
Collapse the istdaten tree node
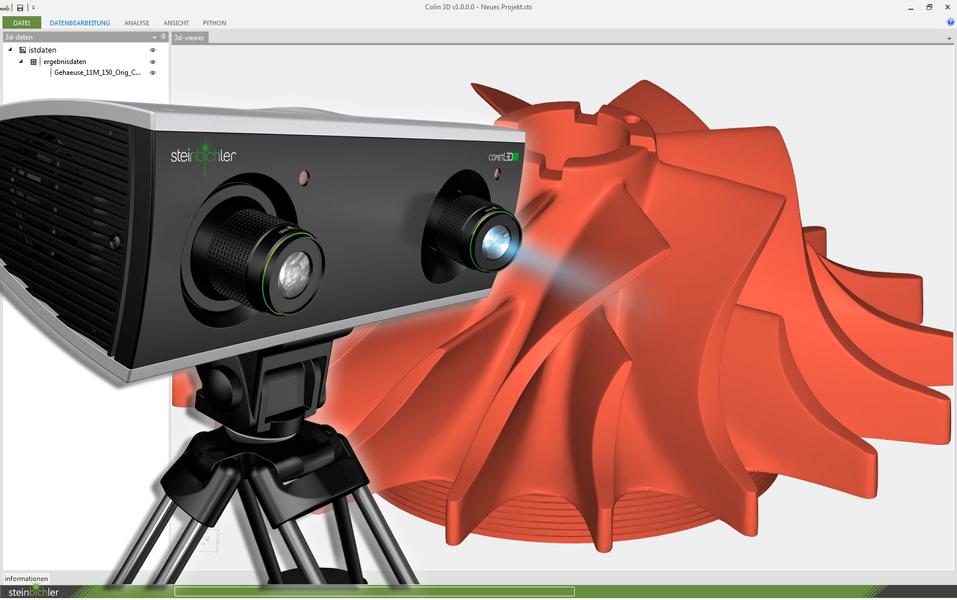pos(10,49)
